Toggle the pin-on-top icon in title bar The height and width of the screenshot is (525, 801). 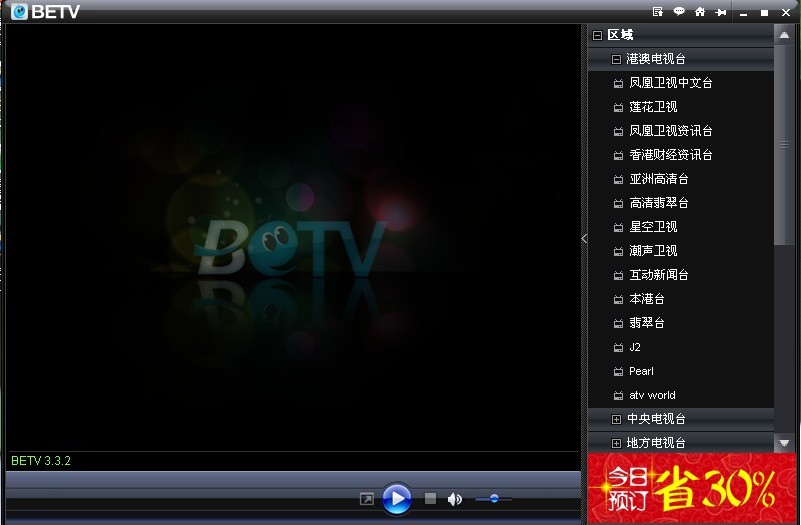pos(720,12)
